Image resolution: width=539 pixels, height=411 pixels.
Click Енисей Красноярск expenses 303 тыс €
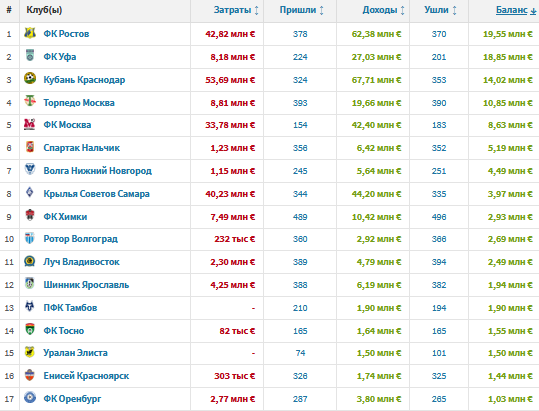[235, 376]
